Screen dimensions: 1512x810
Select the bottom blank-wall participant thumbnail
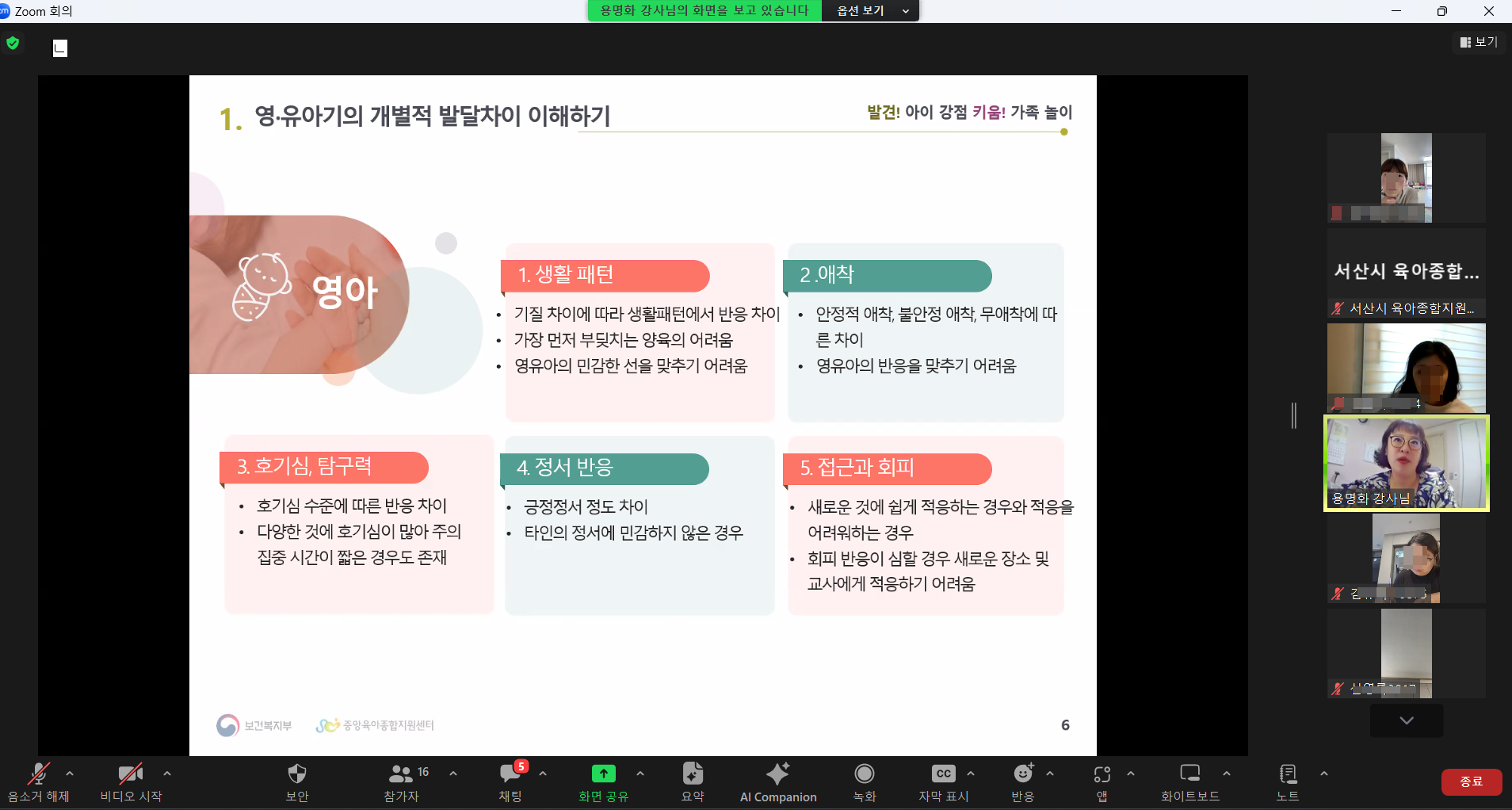1407,653
